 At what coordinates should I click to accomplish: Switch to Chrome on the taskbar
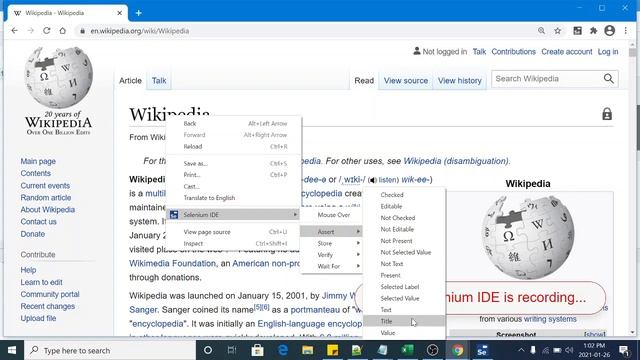click(x=458, y=350)
